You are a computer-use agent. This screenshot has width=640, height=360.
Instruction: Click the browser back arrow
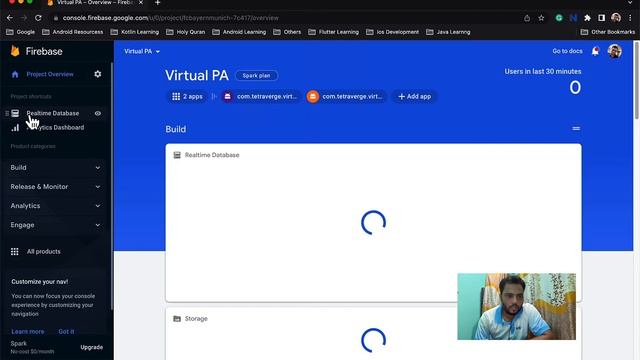click(x=10, y=18)
